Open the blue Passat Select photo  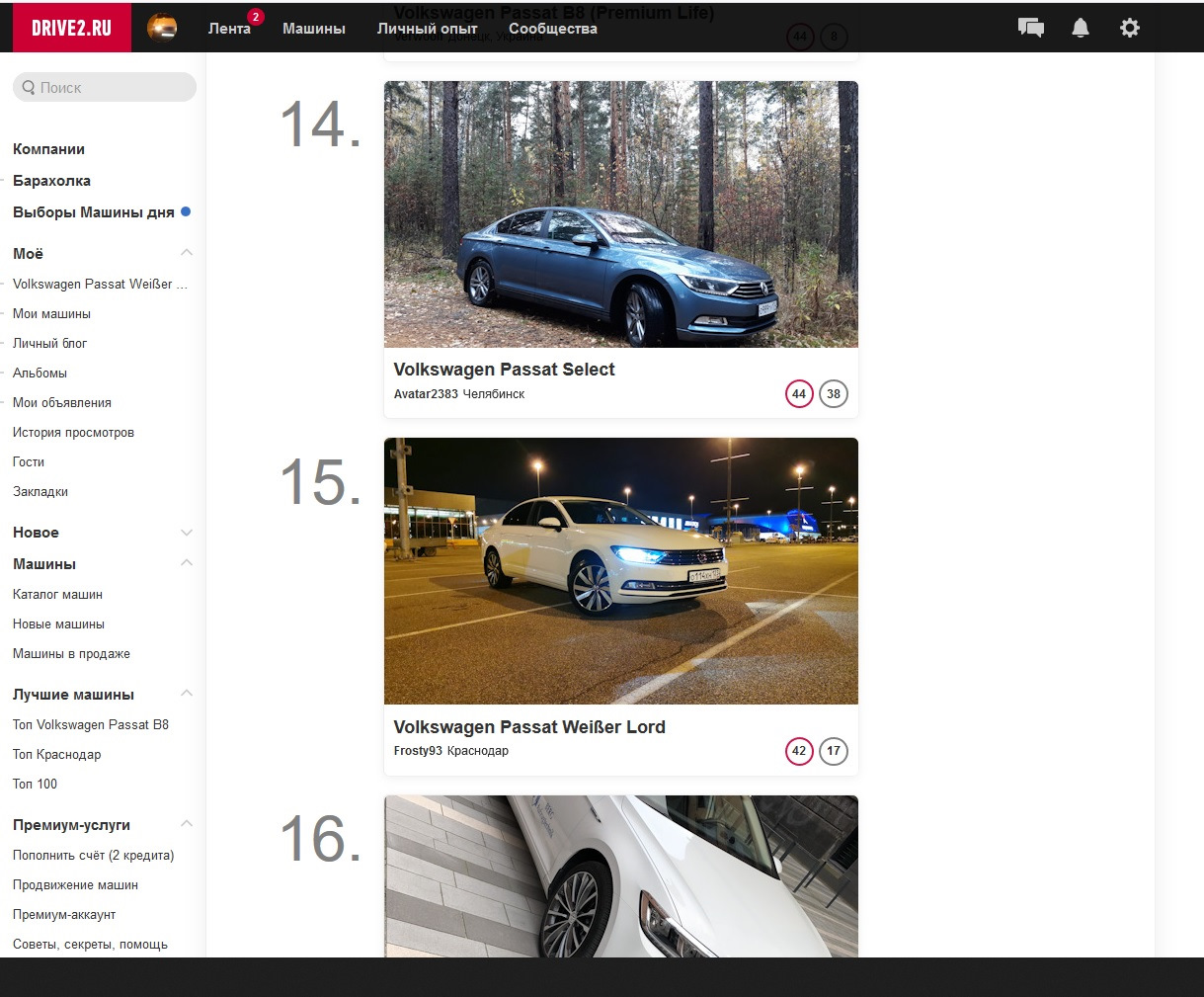tap(621, 214)
